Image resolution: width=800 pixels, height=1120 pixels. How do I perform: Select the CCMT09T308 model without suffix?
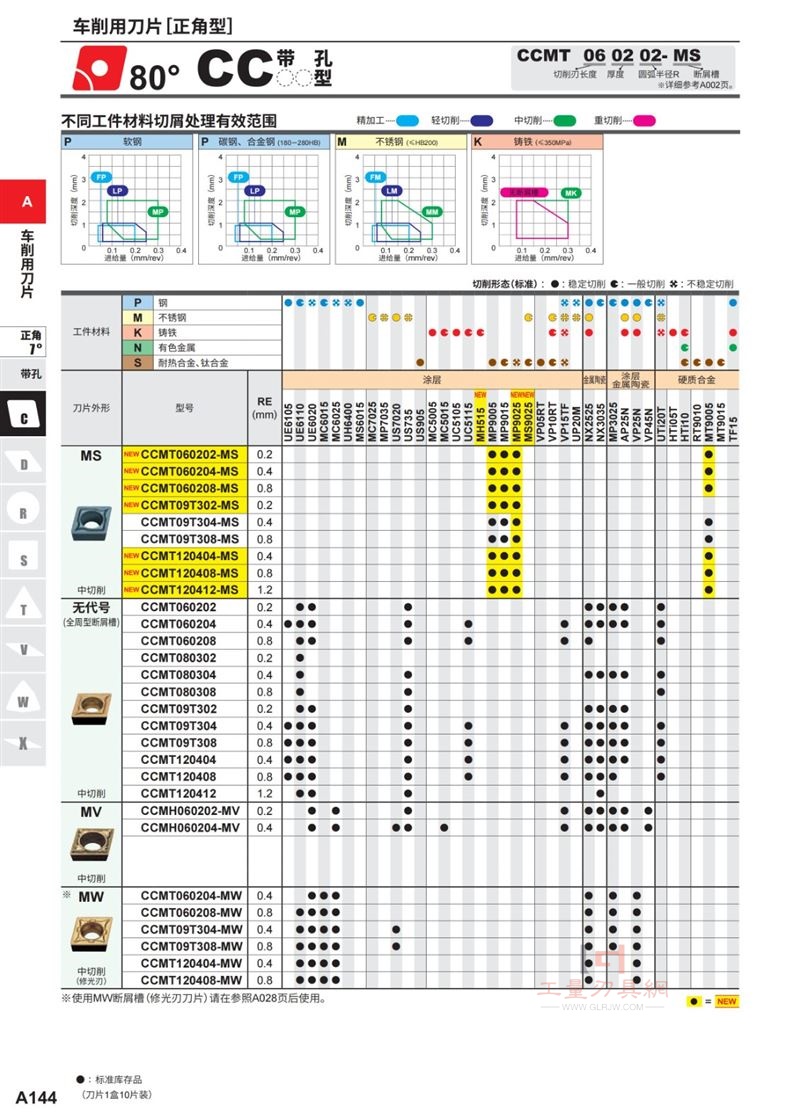click(179, 743)
